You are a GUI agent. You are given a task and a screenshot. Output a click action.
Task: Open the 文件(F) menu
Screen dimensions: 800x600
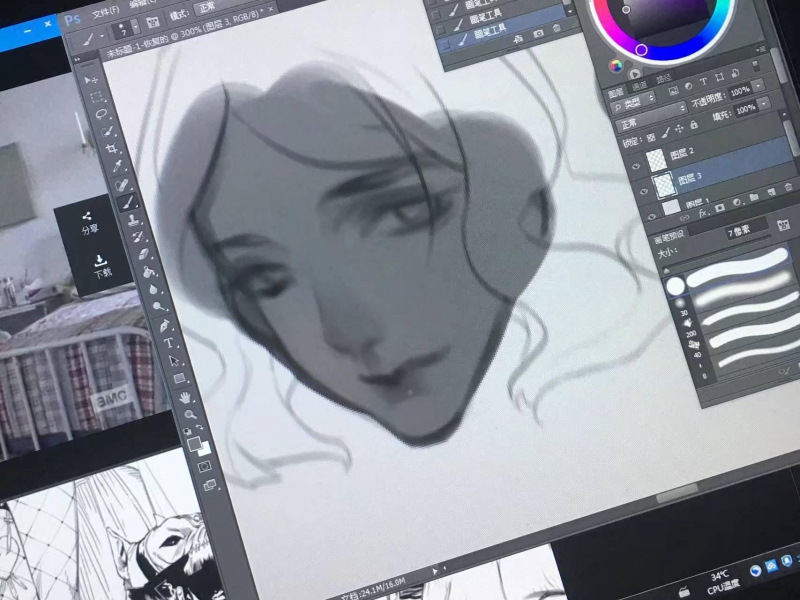coord(106,11)
